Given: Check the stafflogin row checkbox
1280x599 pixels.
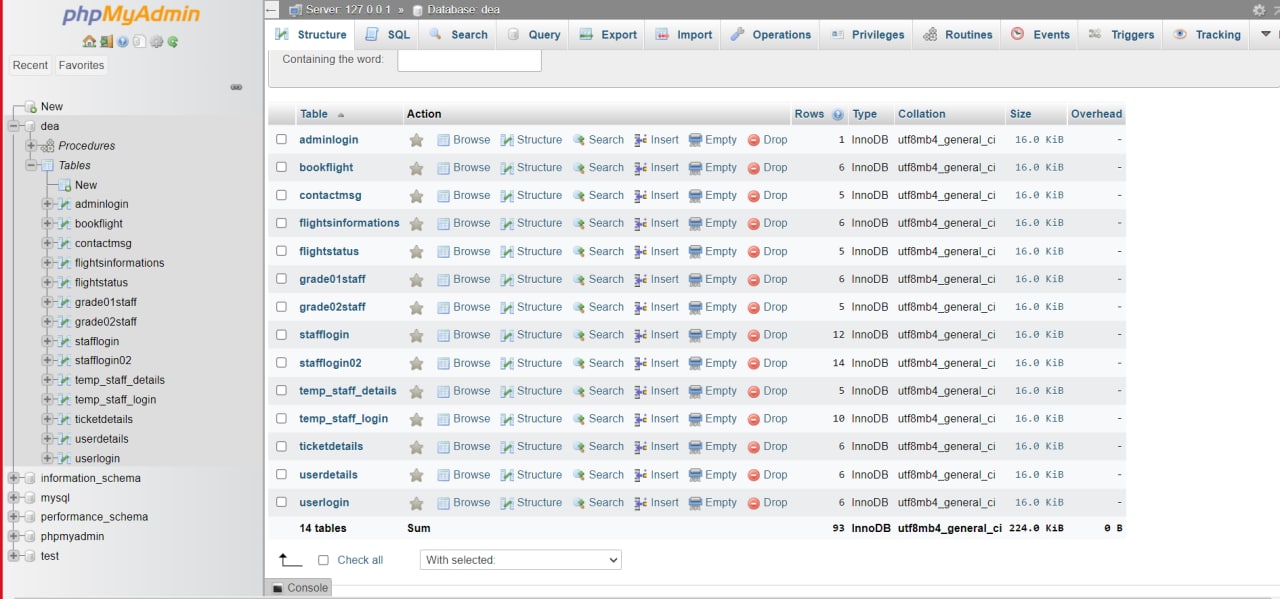Looking at the screenshot, I should [282, 335].
